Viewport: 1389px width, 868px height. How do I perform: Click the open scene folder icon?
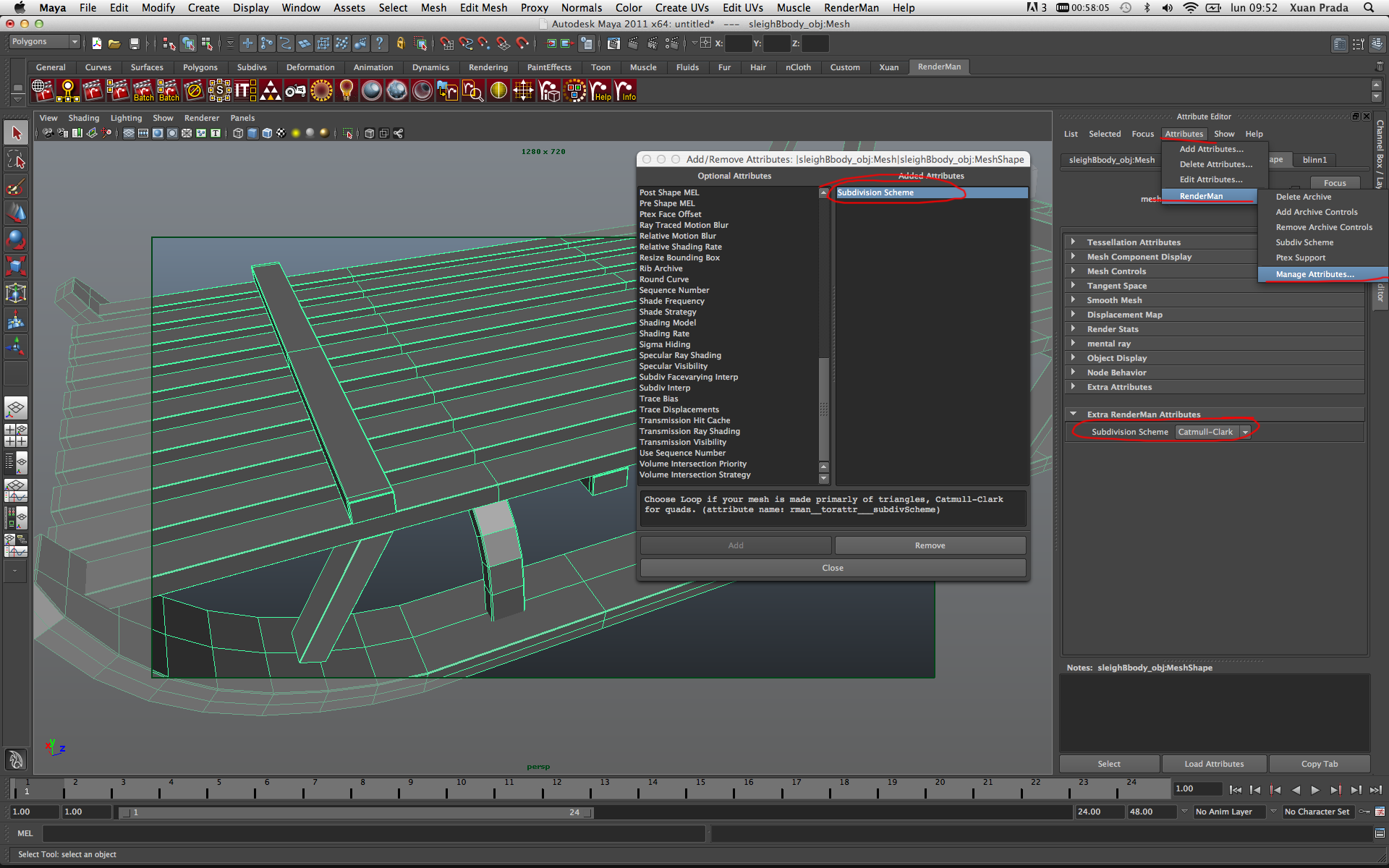tap(114, 43)
